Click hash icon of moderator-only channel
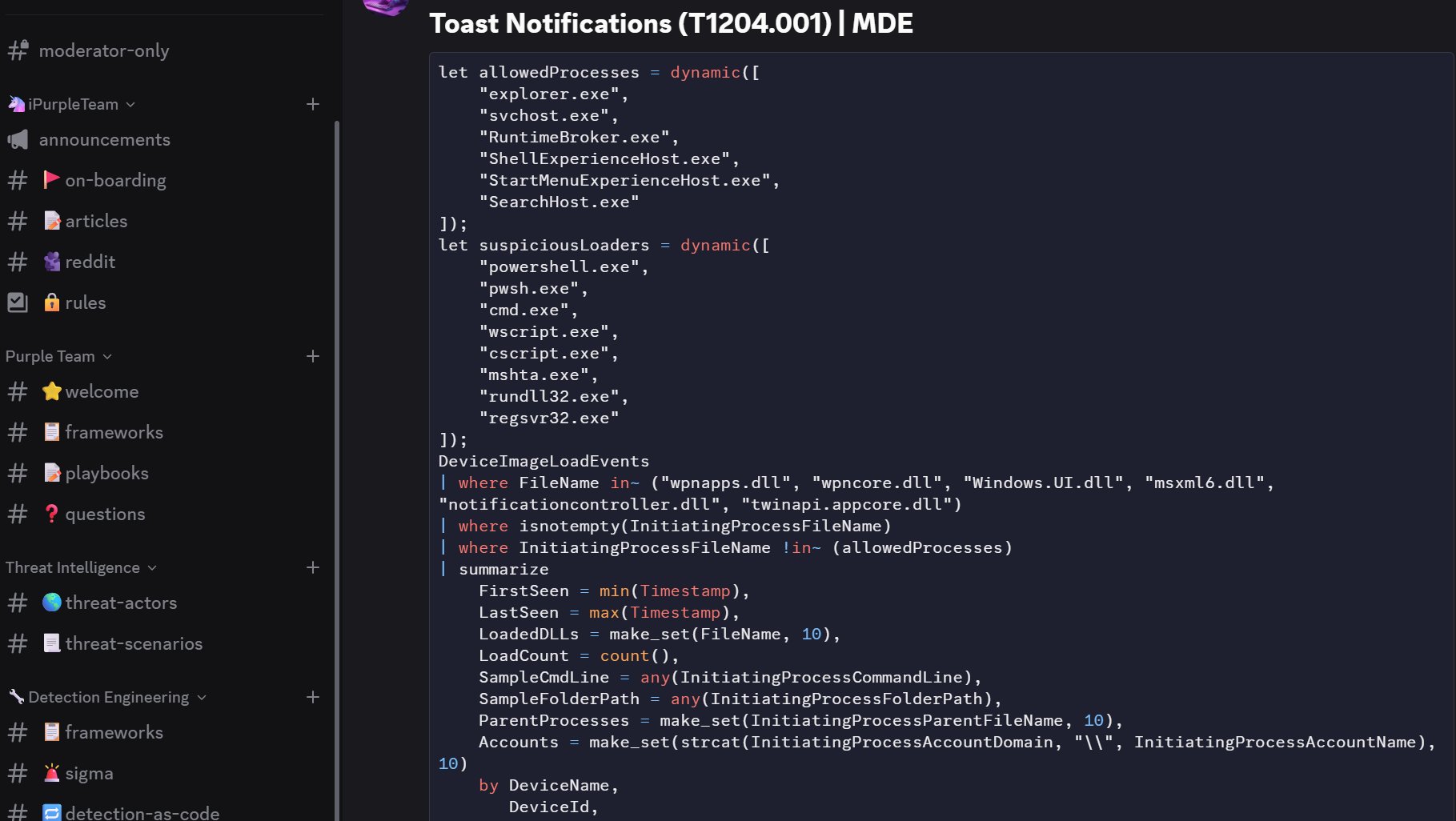This screenshot has width=1456, height=821. point(18,50)
